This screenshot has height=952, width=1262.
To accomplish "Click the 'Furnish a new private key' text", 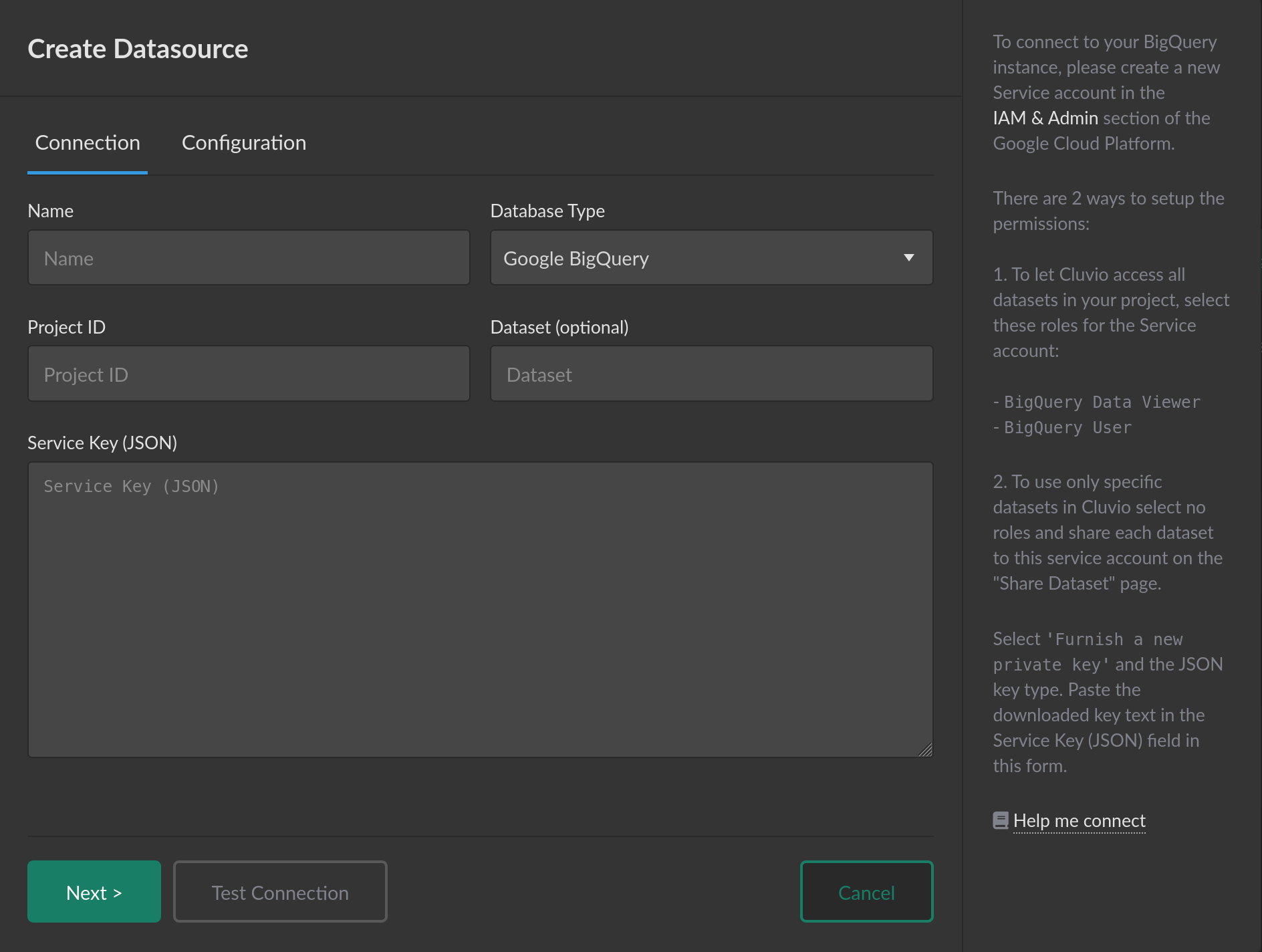I will pos(1088,652).
